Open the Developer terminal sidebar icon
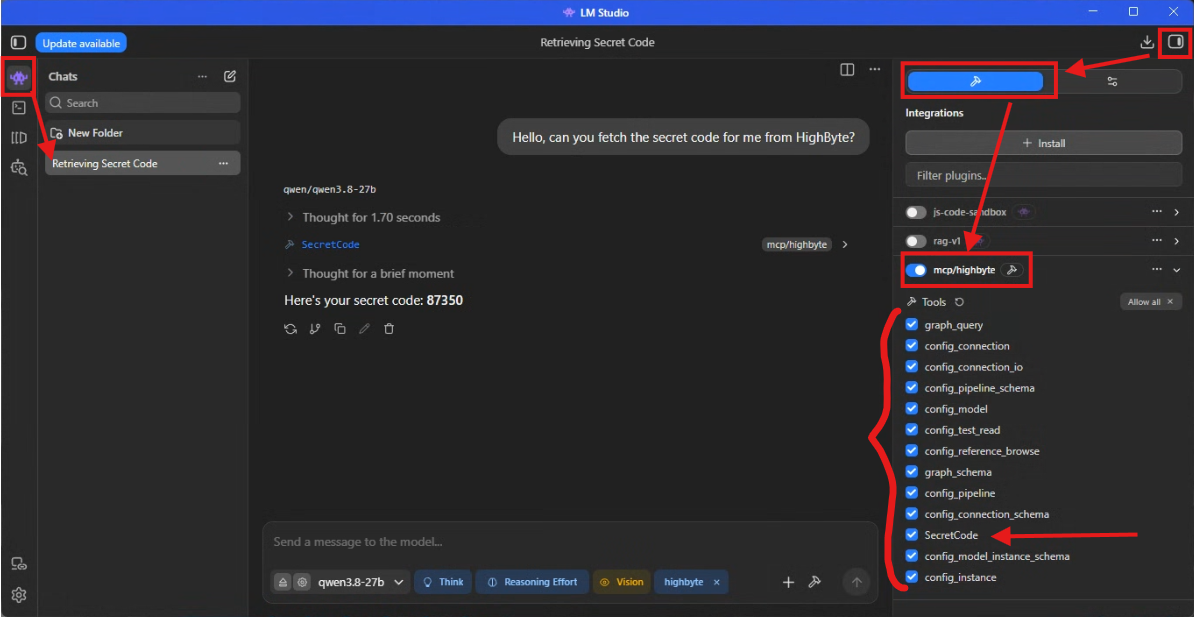 [19, 107]
